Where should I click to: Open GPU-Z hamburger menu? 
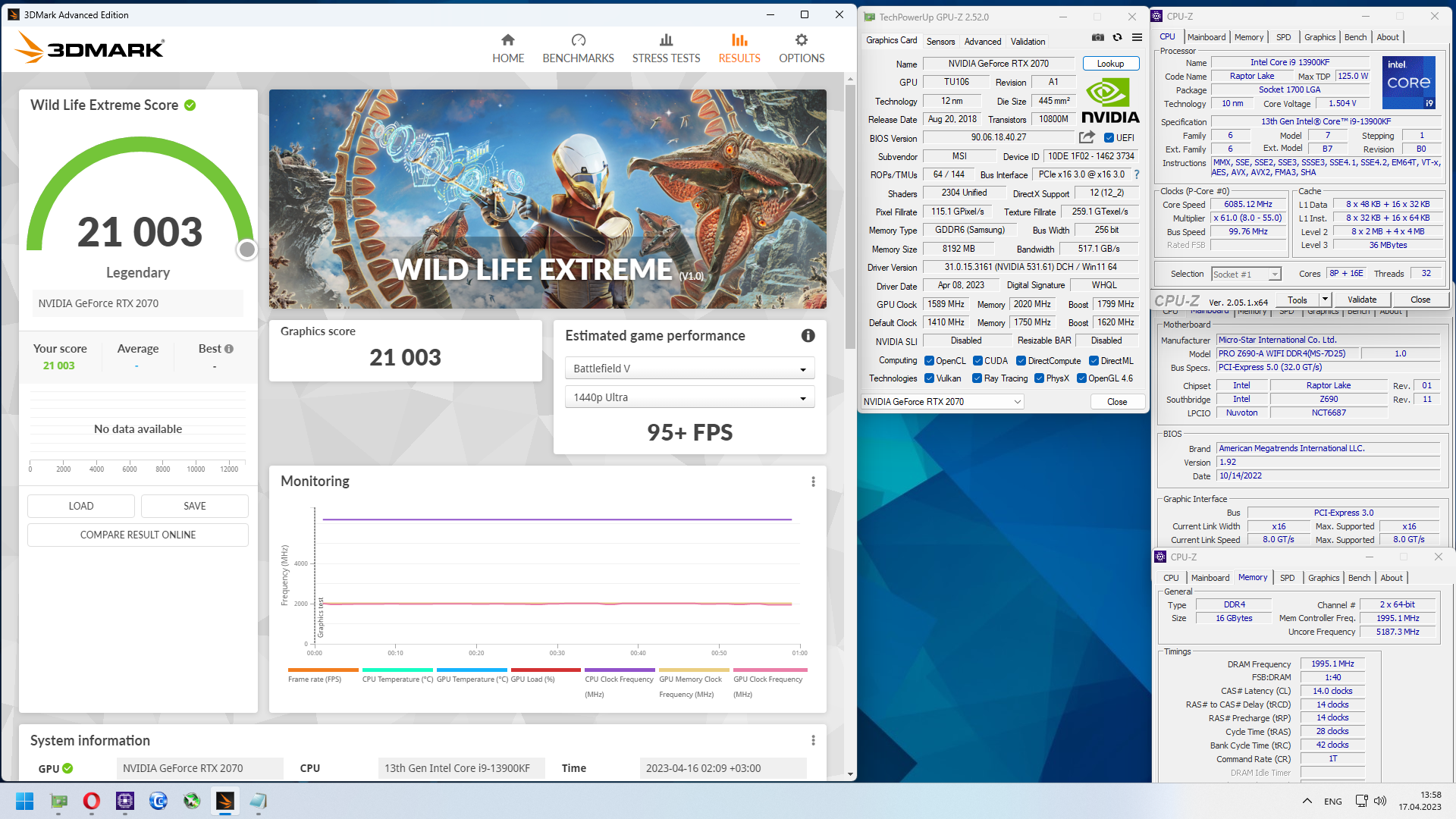point(1137,37)
